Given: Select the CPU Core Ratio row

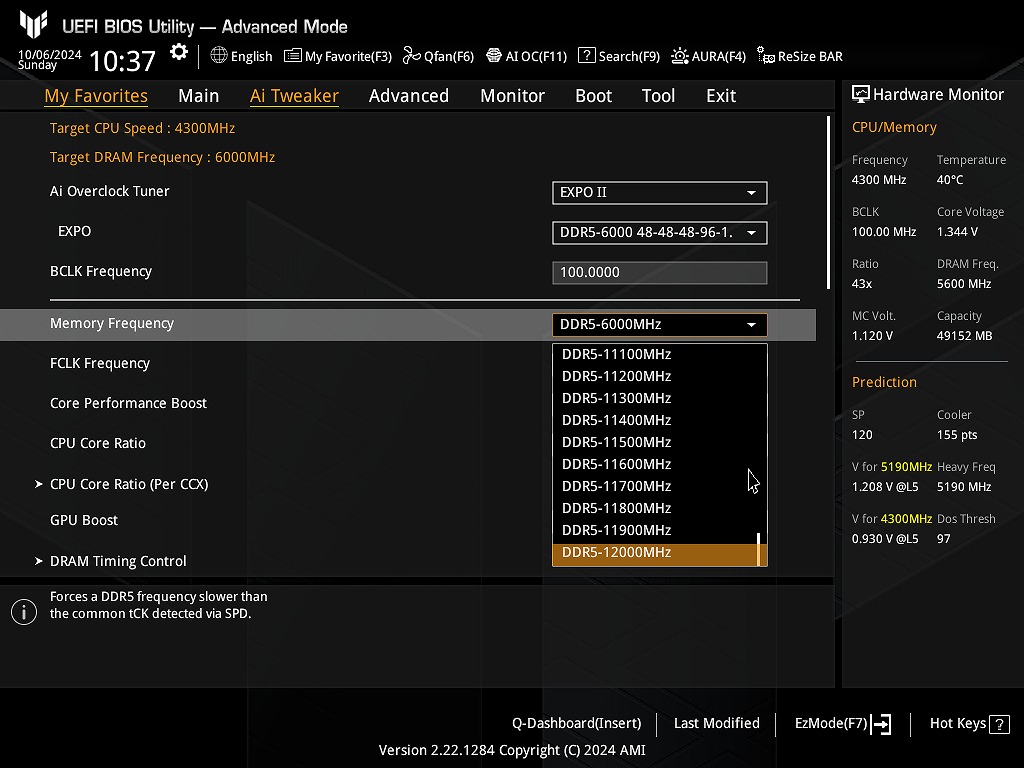Looking at the screenshot, I should [98, 443].
